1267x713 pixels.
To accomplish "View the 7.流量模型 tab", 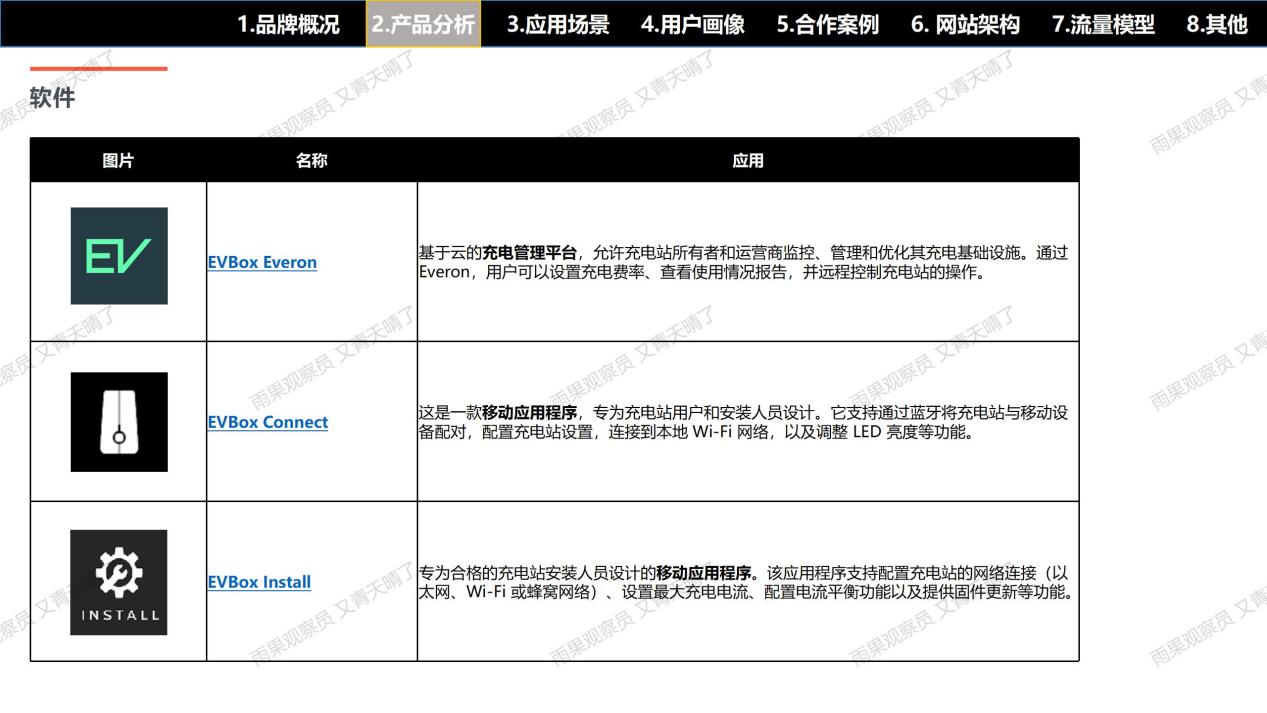I will point(1103,24).
